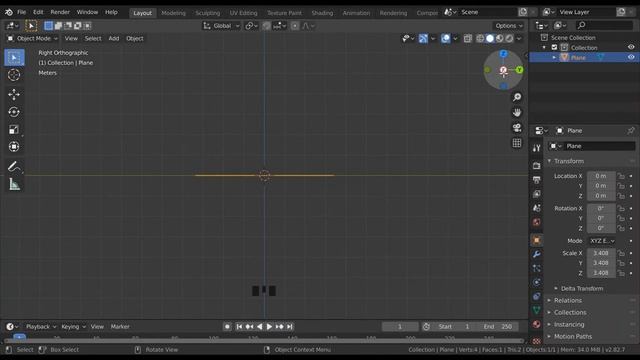Switch to material preview shading

click(500, 38)
